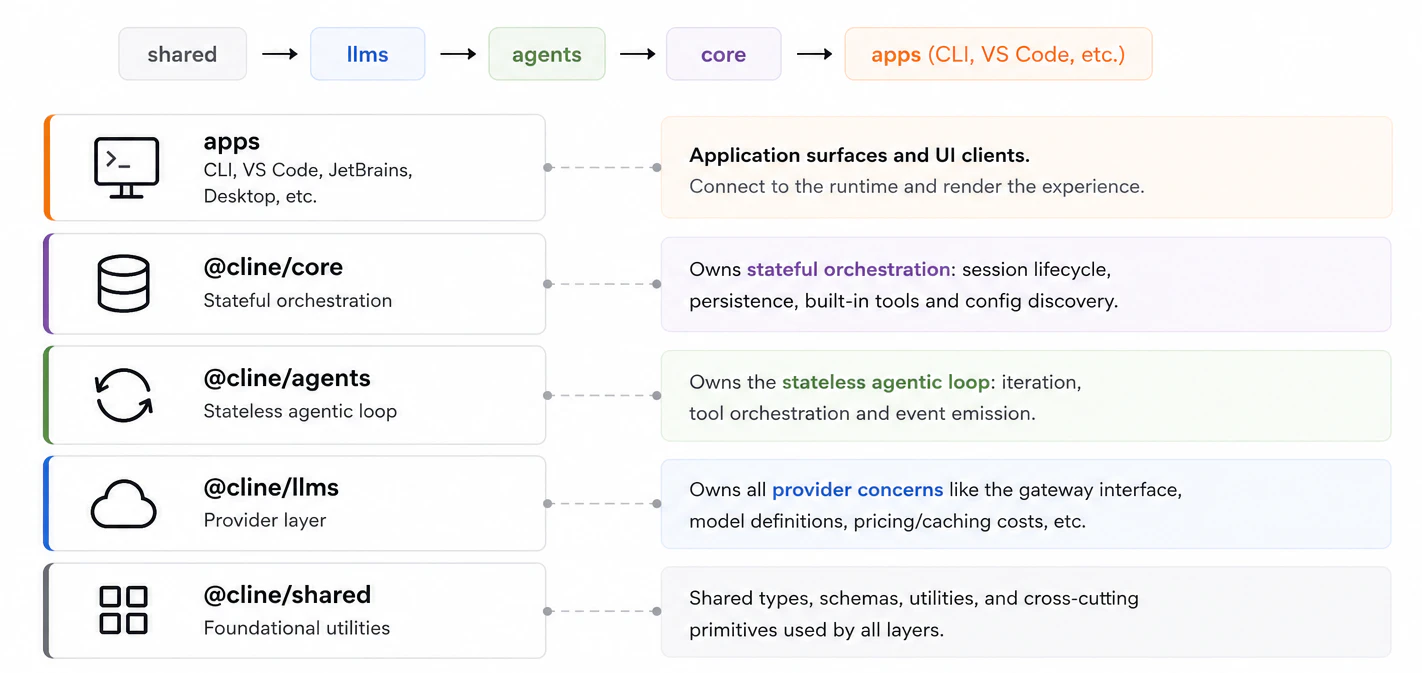The image size is (1422, 673).
Task: Click the 'Provider layer' subtitle
Action: coord(265,520)
